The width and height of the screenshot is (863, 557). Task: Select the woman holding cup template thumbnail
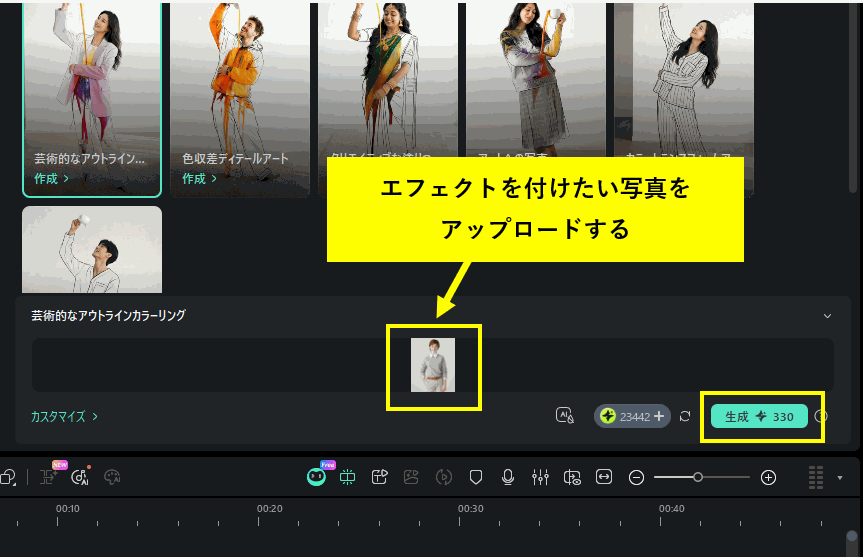[536, 80]
